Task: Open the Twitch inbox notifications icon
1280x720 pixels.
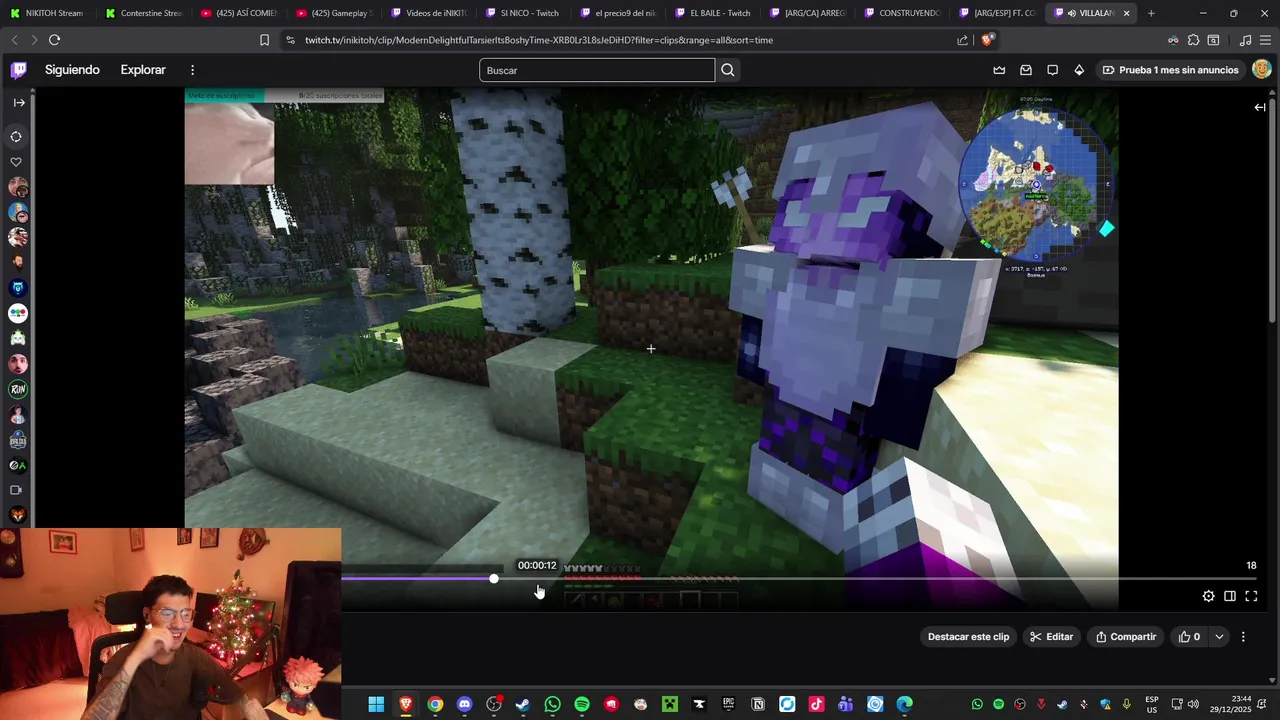Action: (x=1026, y=70)
